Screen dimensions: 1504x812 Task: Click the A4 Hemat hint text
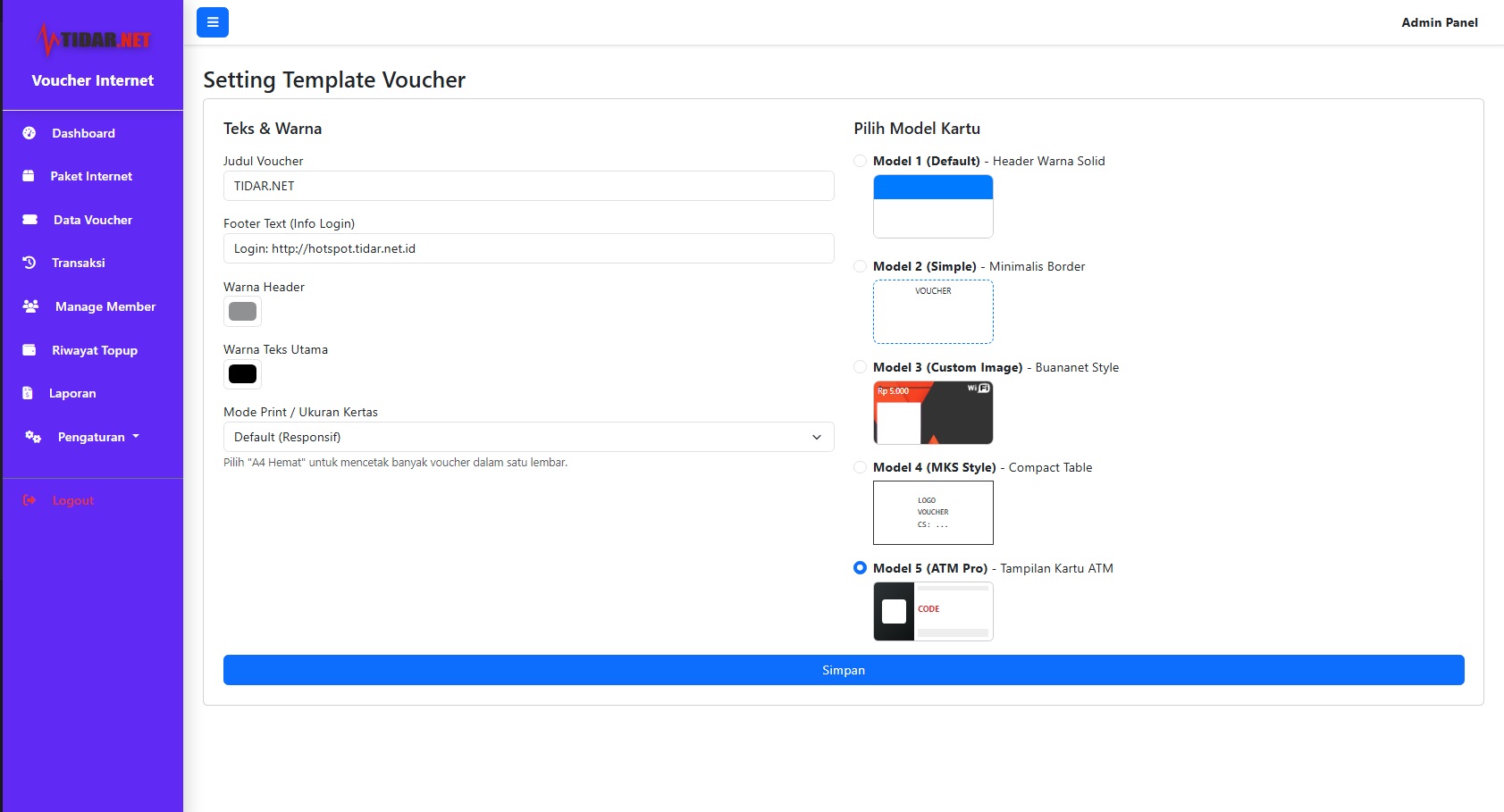(x=395, y=463)
